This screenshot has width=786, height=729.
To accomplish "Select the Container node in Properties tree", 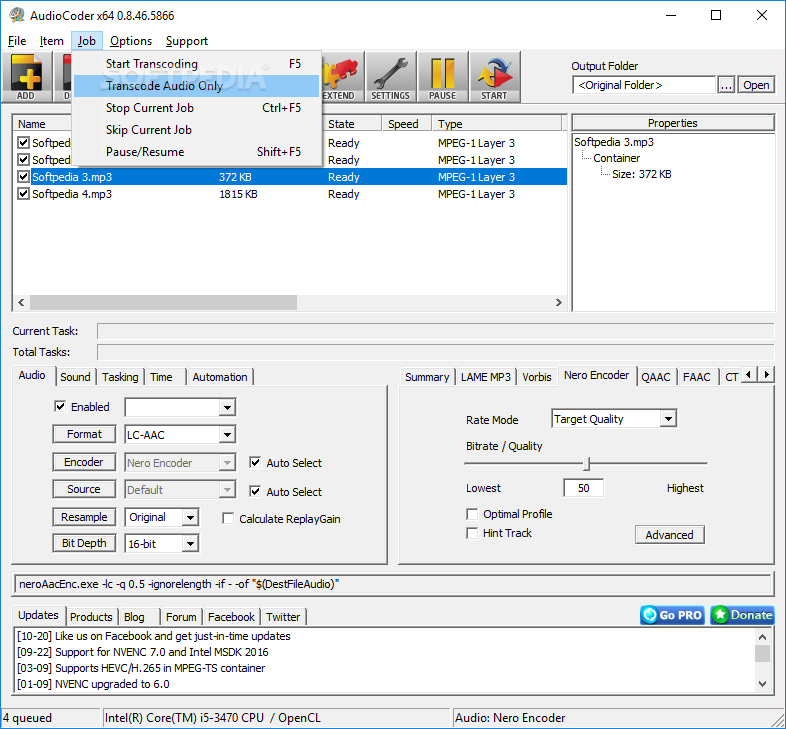I will tap(617, 158).
